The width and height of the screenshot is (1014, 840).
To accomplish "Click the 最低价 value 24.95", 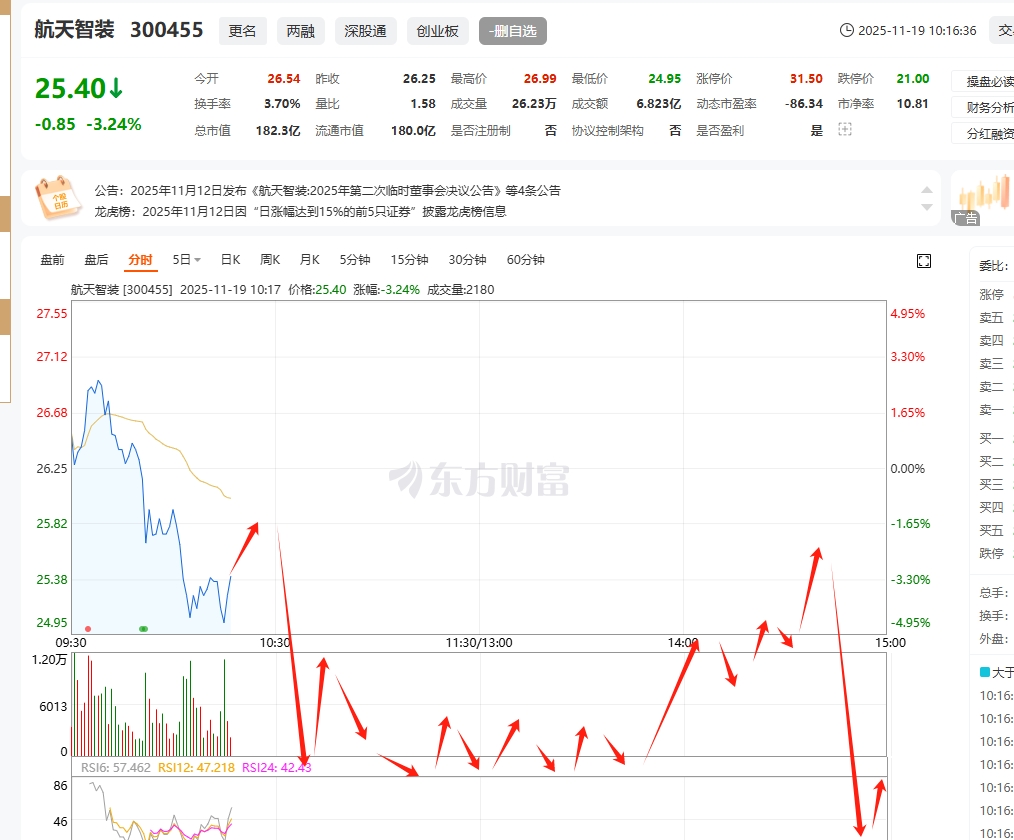I will coord(665,78).
